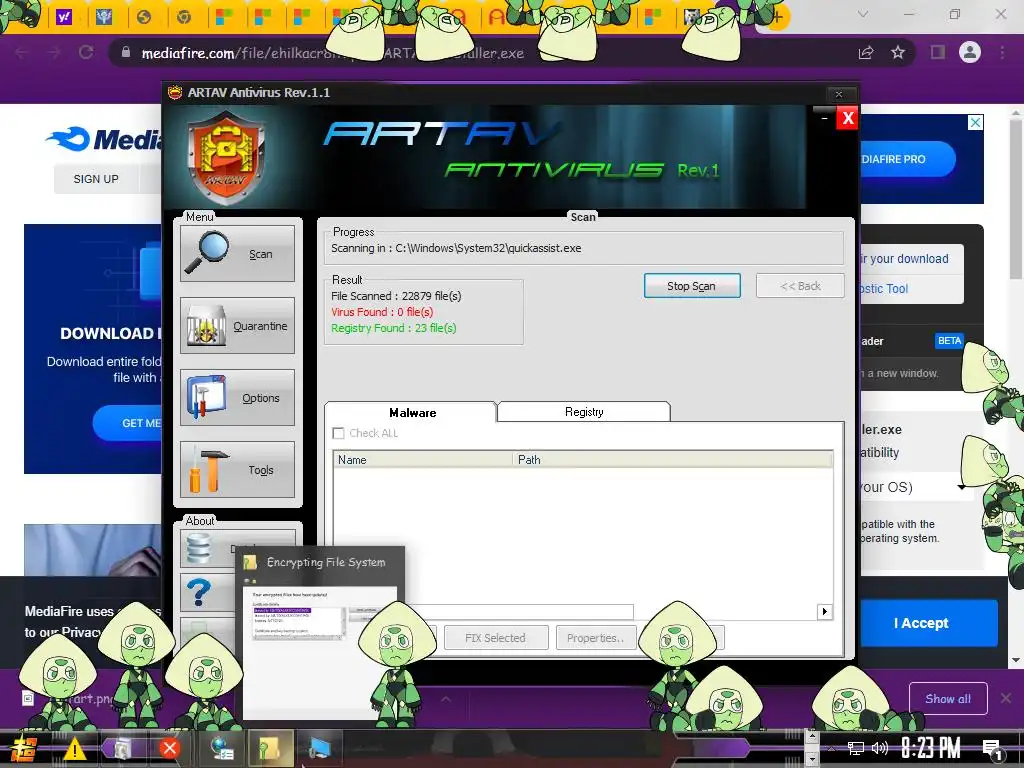Open the your OS dropdown arrow
Image resolution: width=1024 pixels, height=768 pixels.
(961, 487)
